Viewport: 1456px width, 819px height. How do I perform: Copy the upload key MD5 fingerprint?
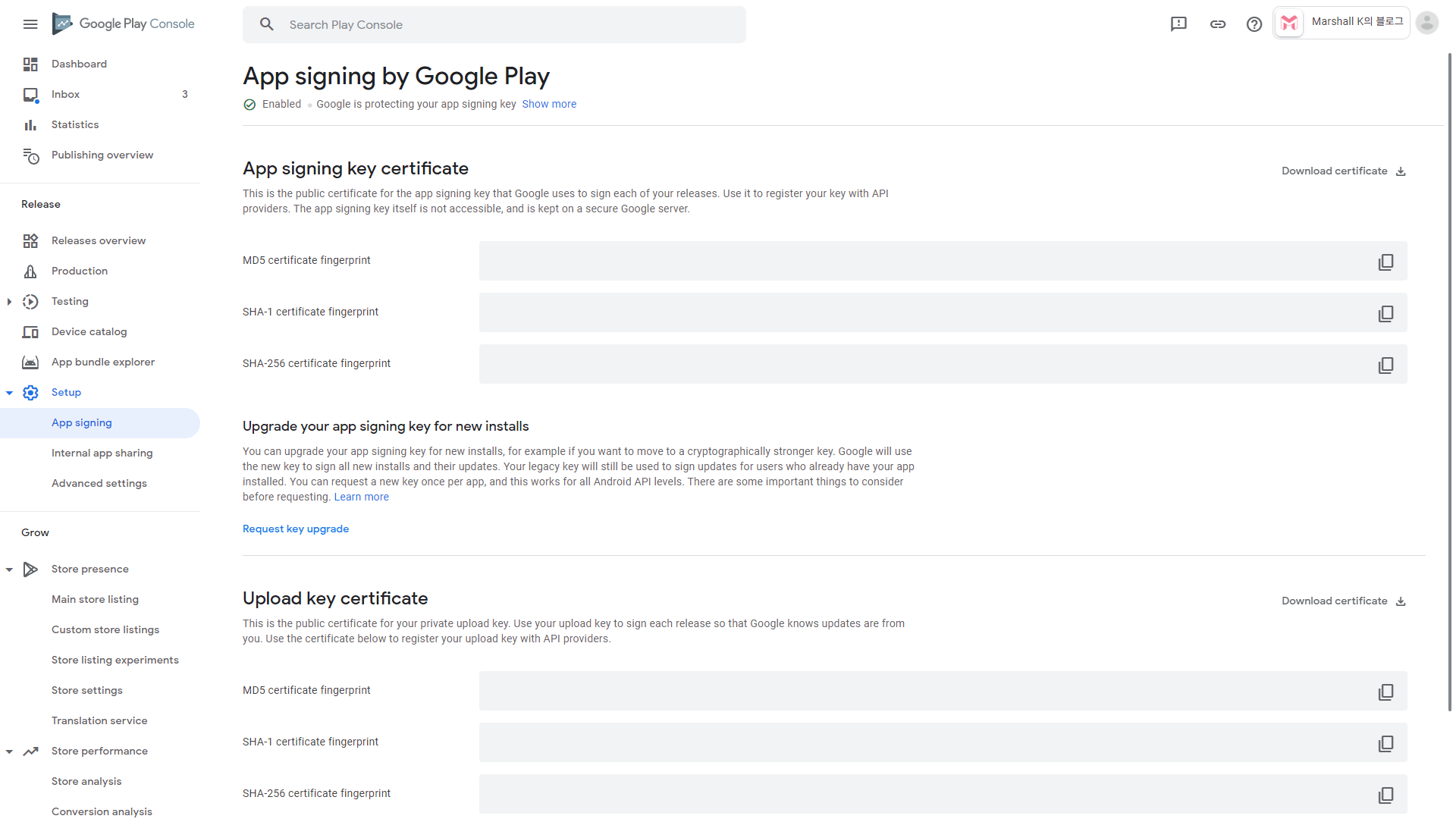coord(1385,692)
